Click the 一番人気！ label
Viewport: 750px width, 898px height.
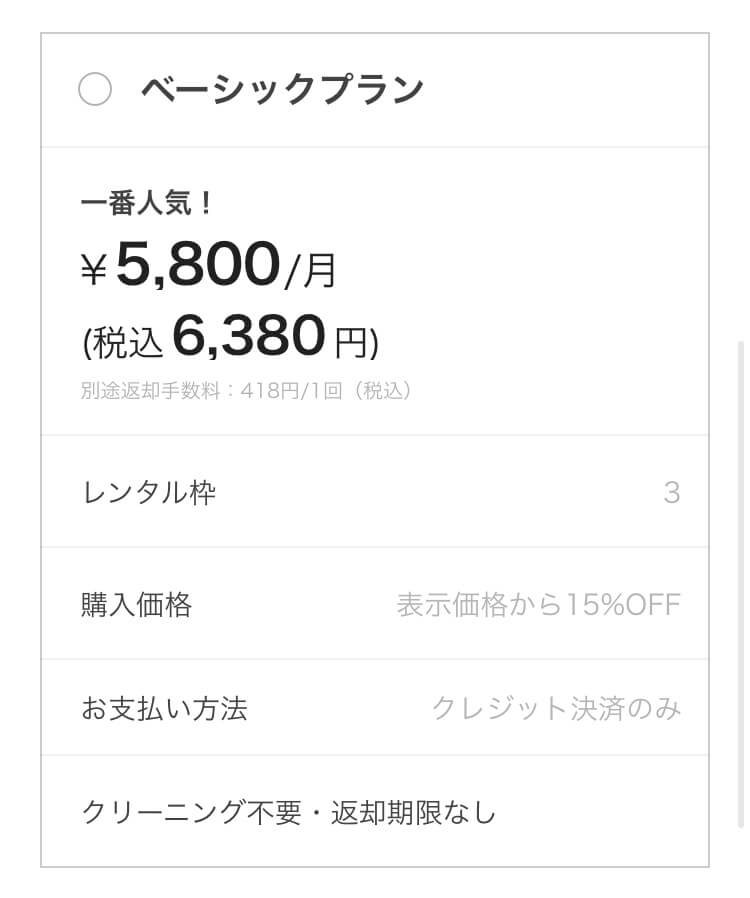click(x=147, y=203)
